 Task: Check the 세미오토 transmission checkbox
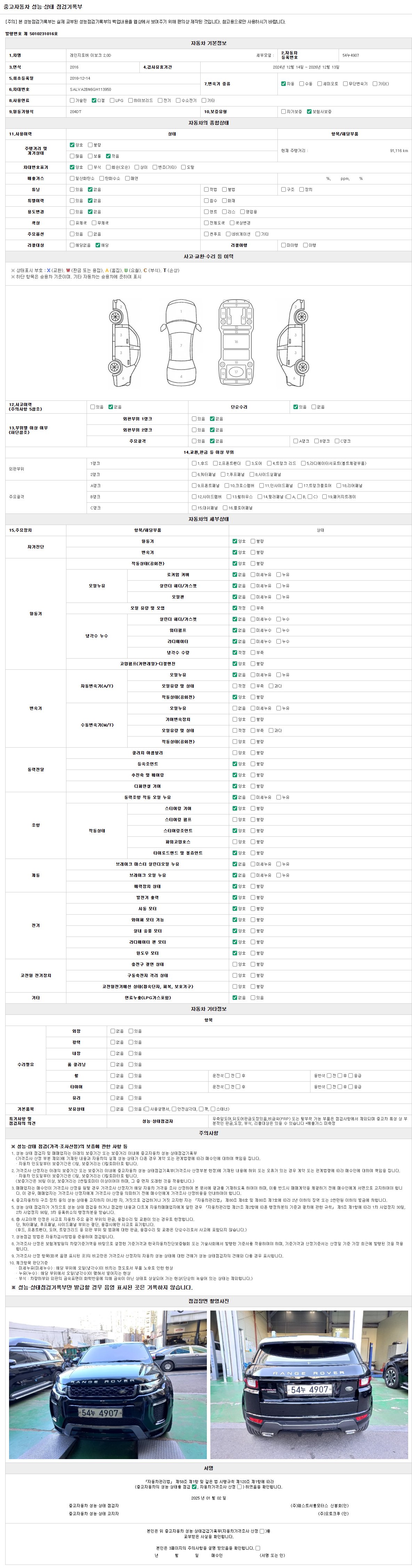pos(320,84)
